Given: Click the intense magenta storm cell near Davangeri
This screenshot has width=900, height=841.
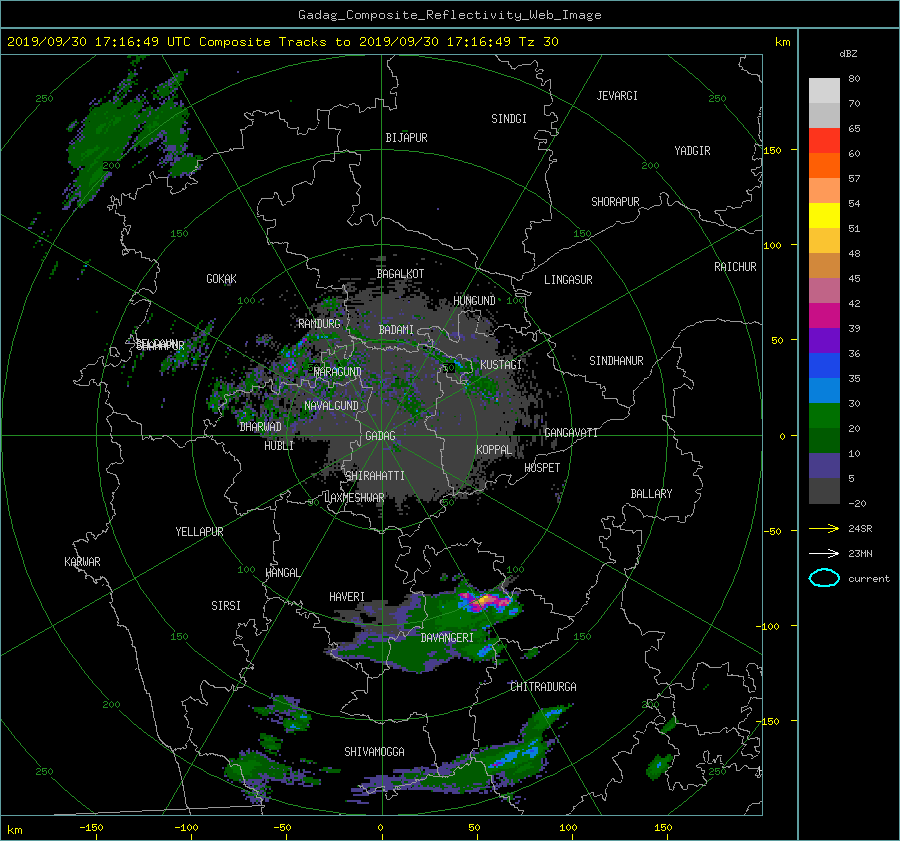Looking at the screenshot, I should click(485, 602).
